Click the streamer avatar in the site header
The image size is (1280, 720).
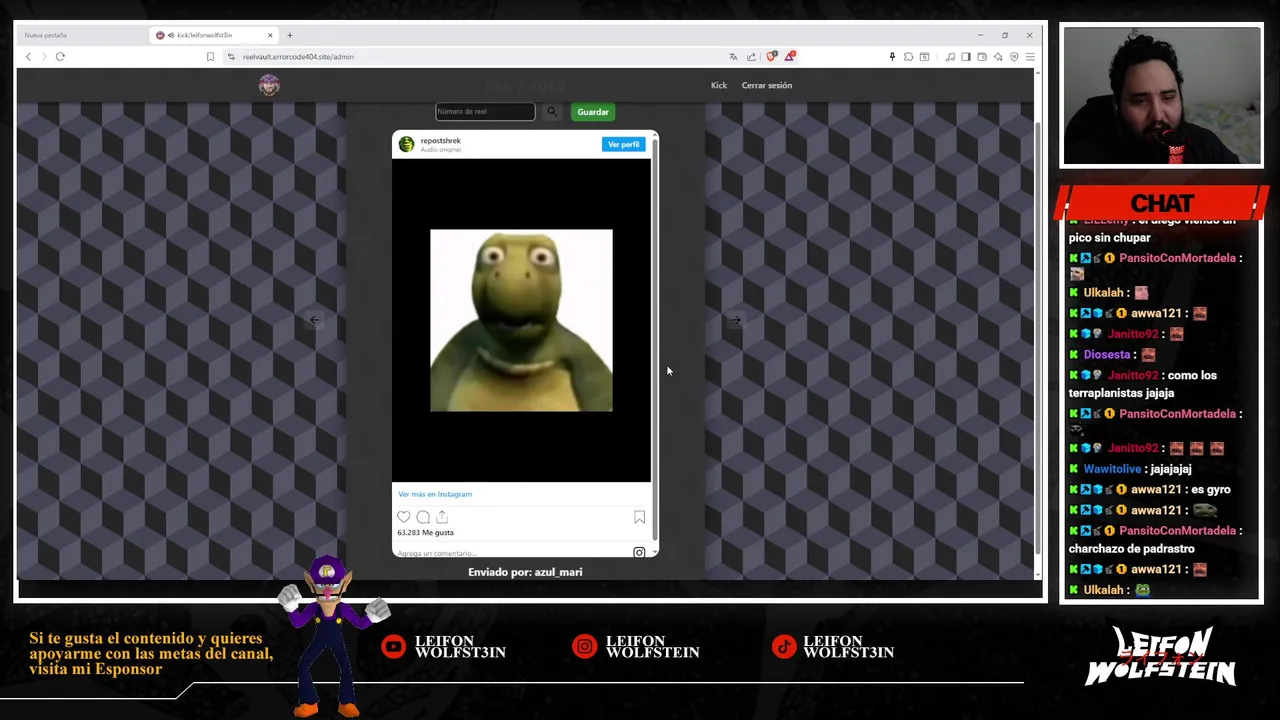point(269,85)
